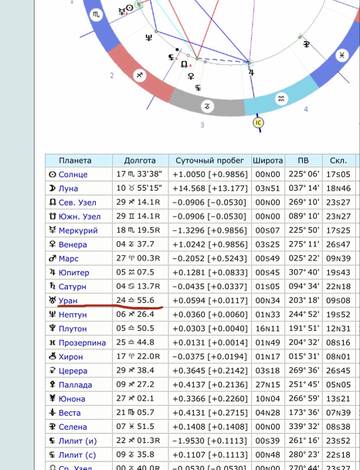Screen dimensions: 360x470
Task: Click the yellow IC marker on chart
Action: click(x=258, y=123)
